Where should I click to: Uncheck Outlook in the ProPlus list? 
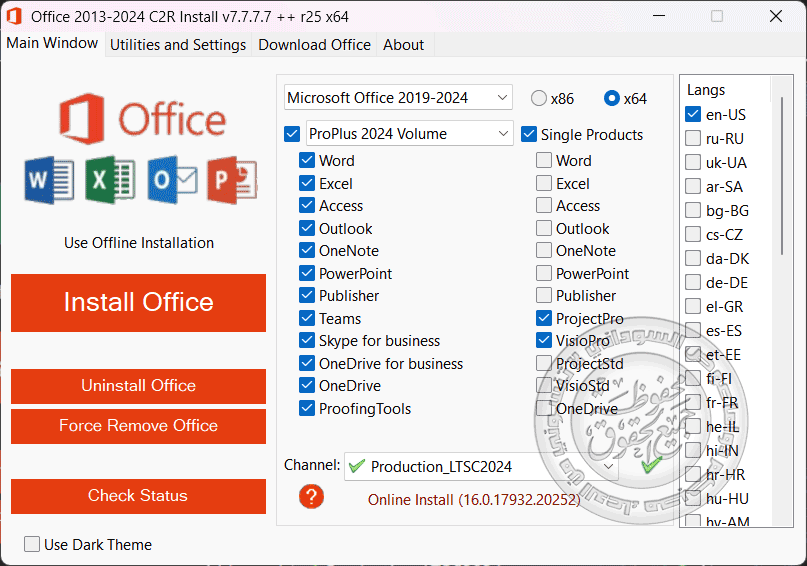coord(307,228)
